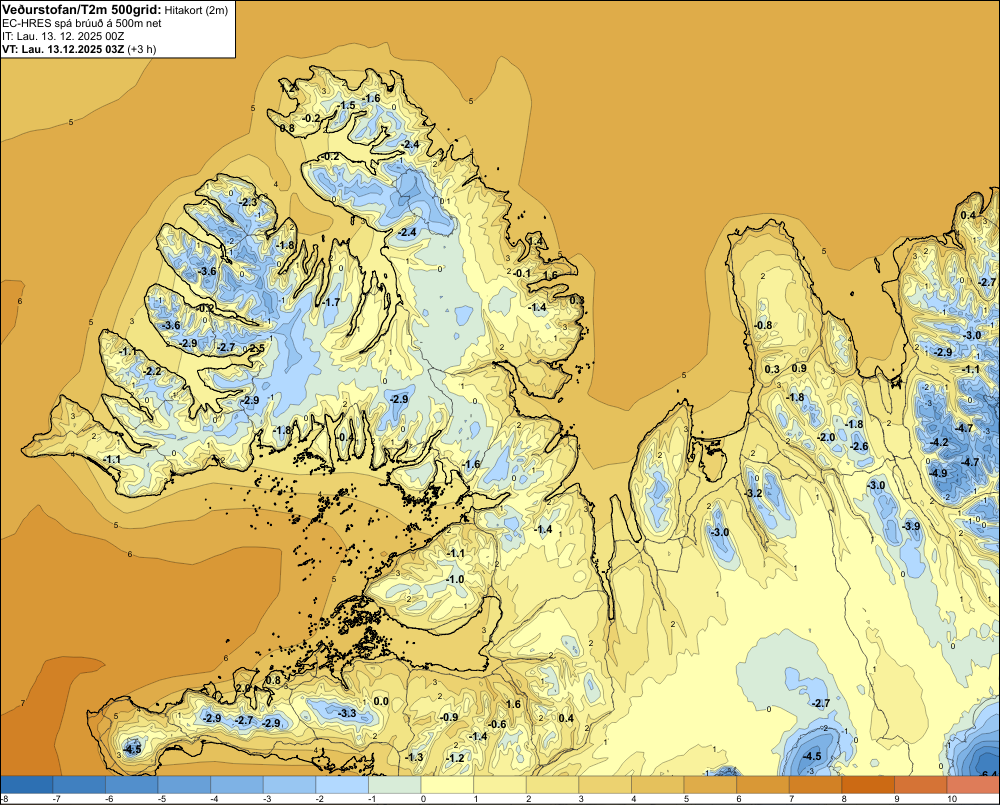Click the '(+3 h)' forecast offset text
1000x805 pixels.
[x=142, y=49]
